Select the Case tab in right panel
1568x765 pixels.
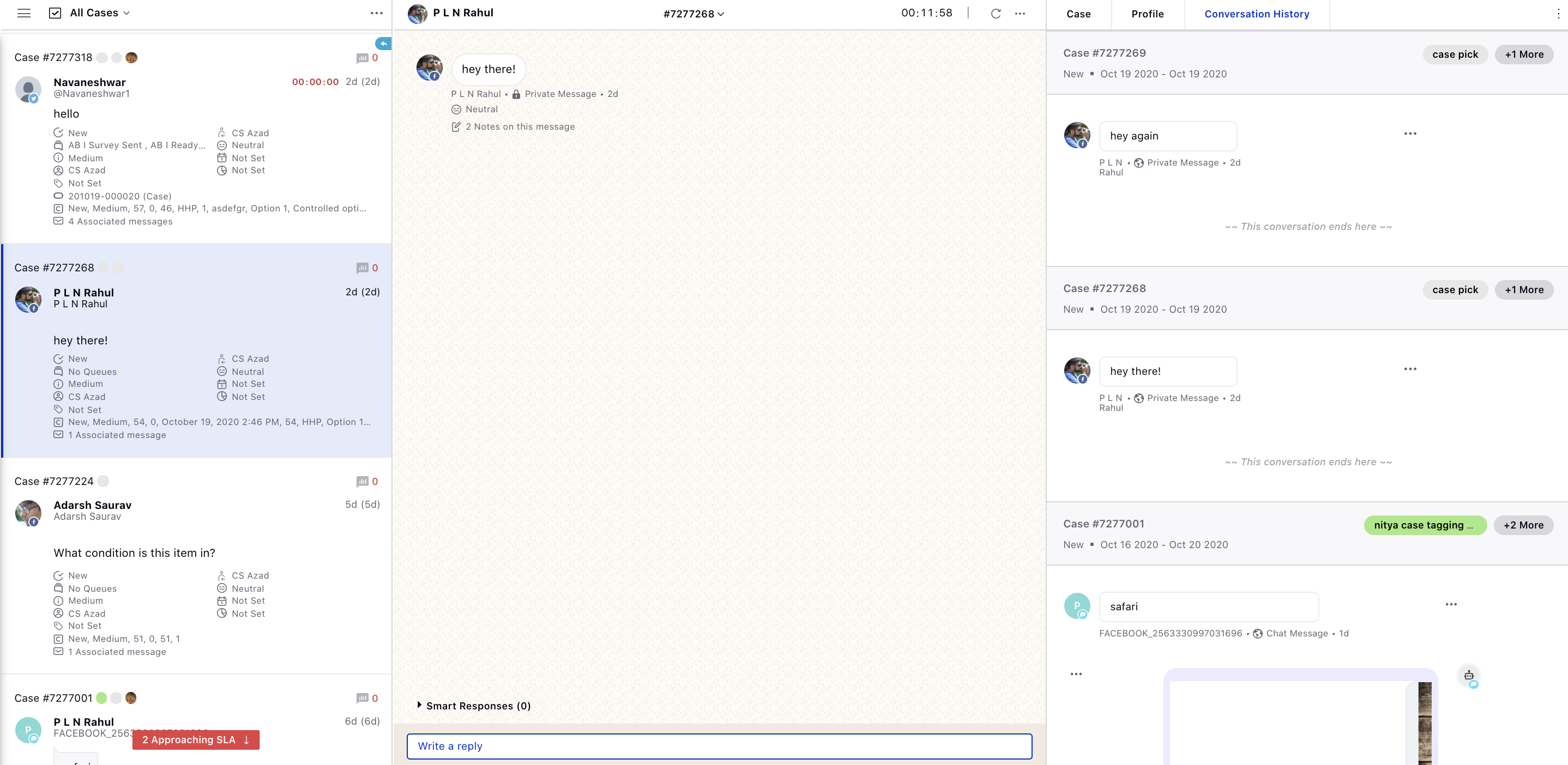(1078, 14)
